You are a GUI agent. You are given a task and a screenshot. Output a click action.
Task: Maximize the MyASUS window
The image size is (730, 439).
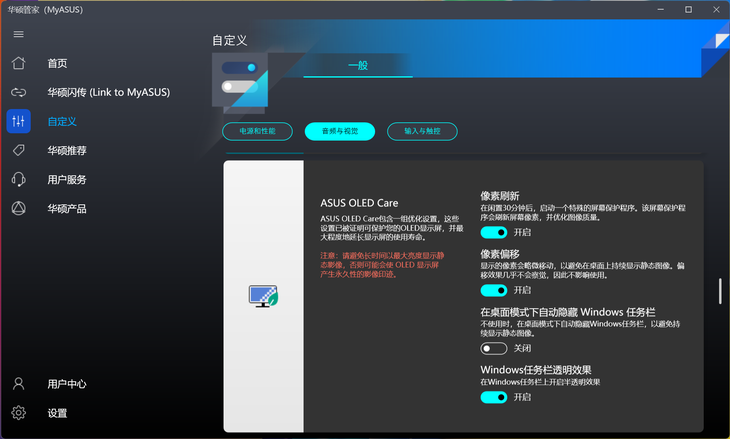(x=688, y=9)
